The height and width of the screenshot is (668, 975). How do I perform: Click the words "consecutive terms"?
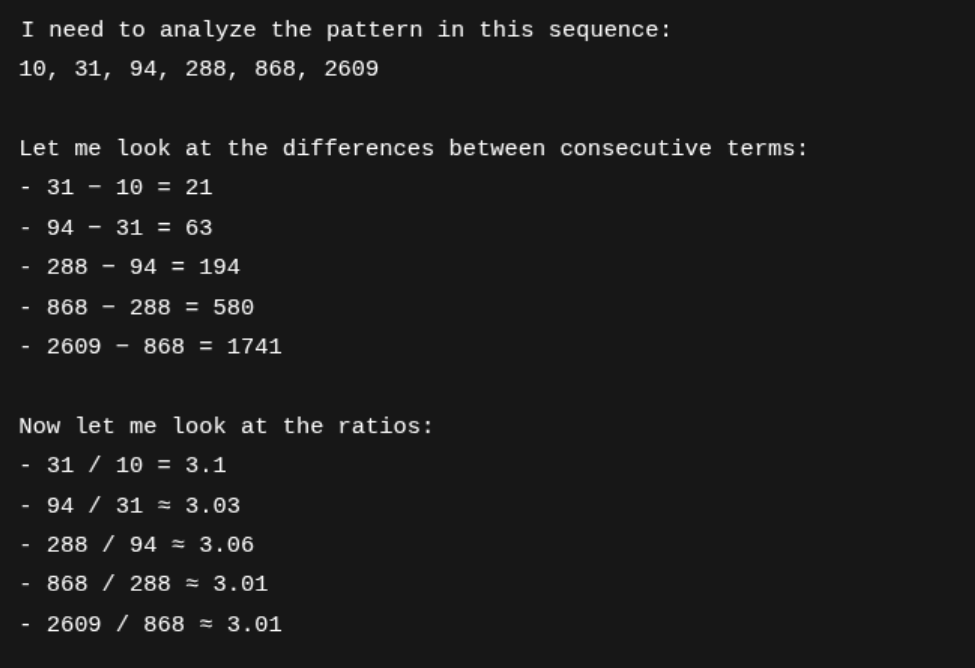[682, 149]
